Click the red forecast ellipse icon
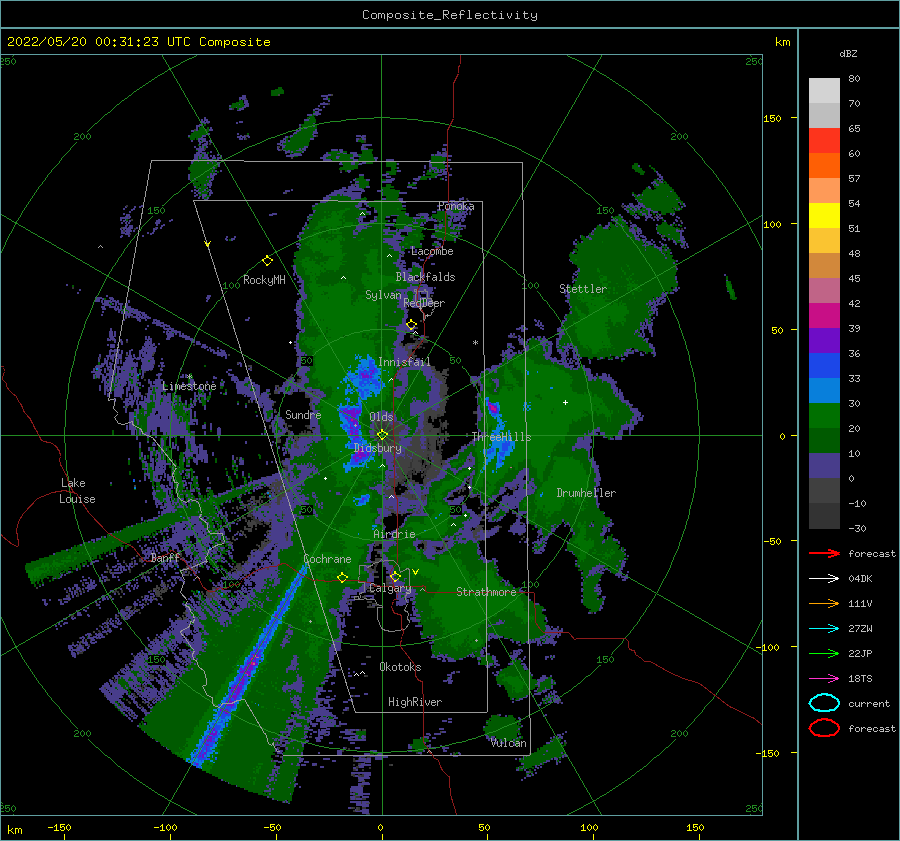 point(824,728)
